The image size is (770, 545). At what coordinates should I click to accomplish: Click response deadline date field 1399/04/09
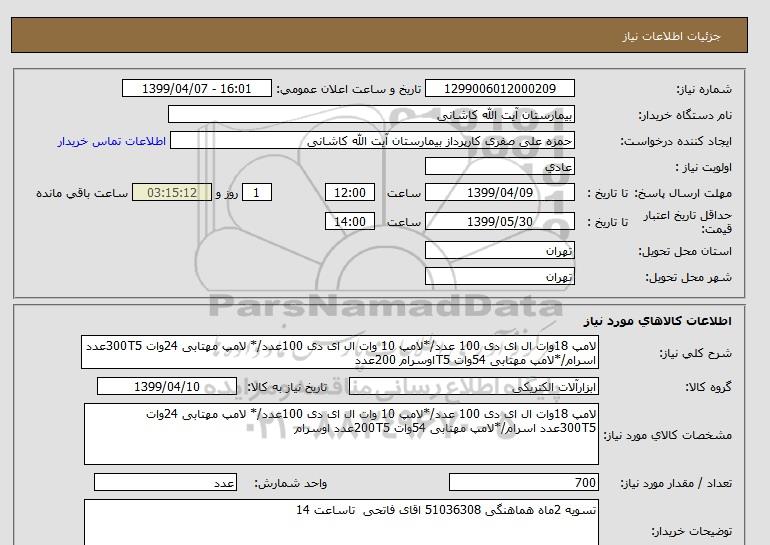(499, 192)
